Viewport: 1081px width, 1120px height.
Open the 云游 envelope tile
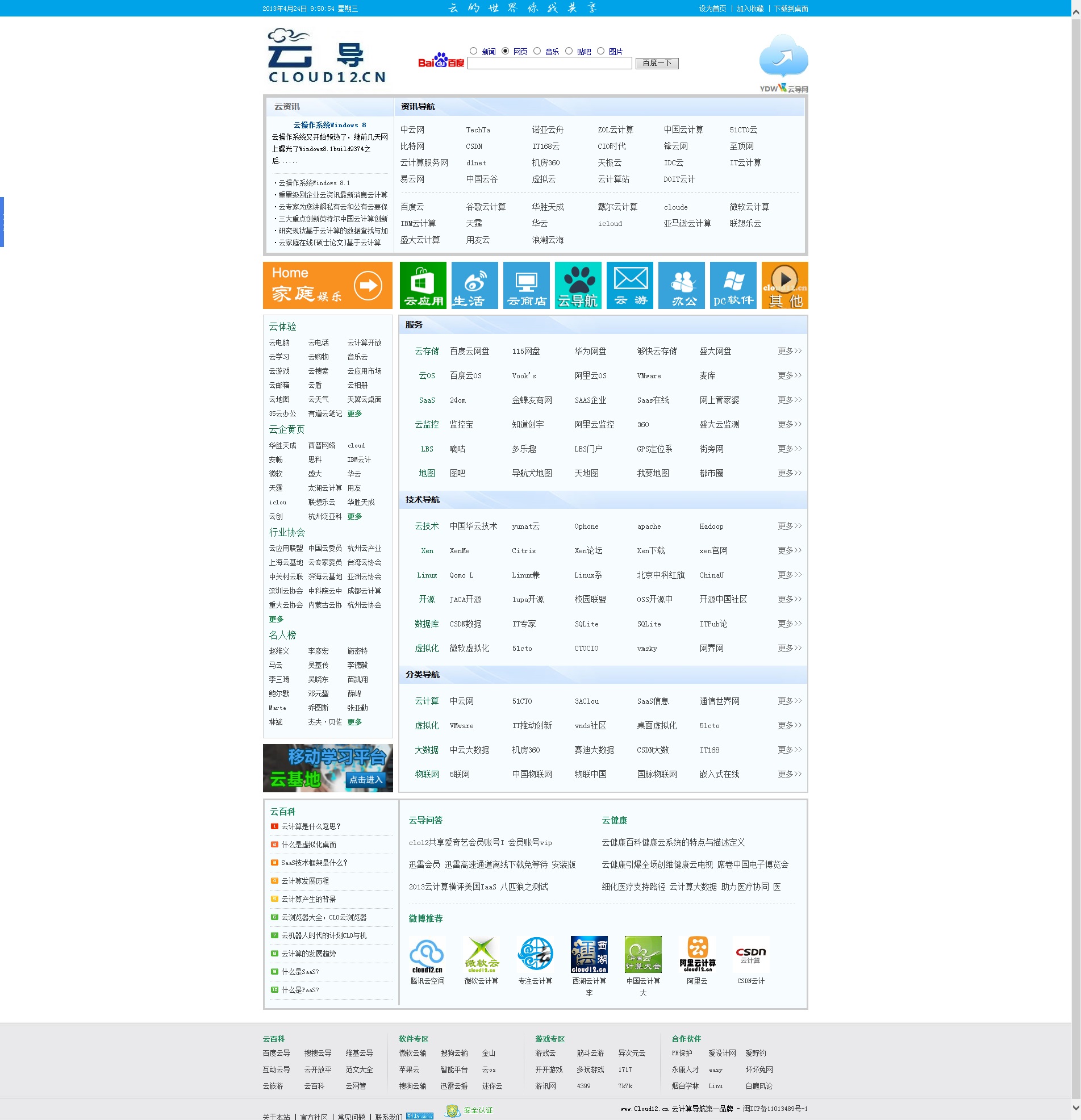[630, 285]
